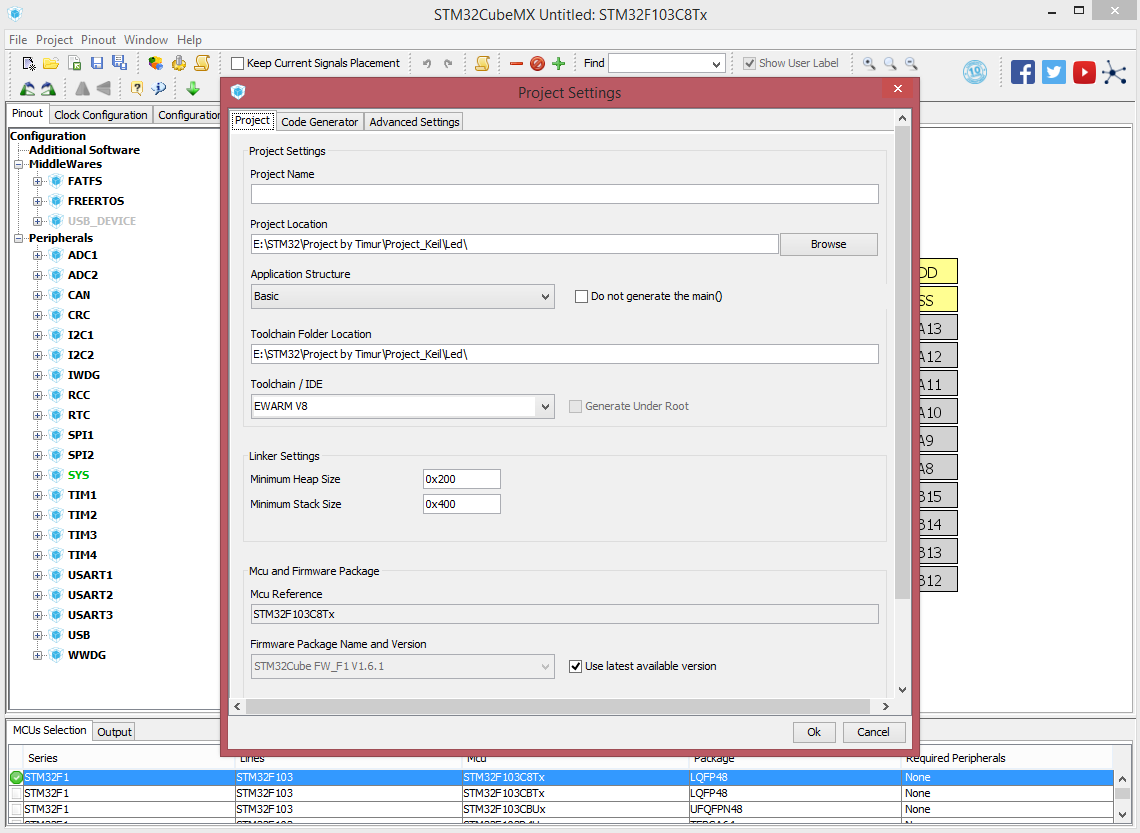The width and height of the screenshot is (1140, 833).
Task: Open the Twitter link icon
Action: tap(1053, 72)
